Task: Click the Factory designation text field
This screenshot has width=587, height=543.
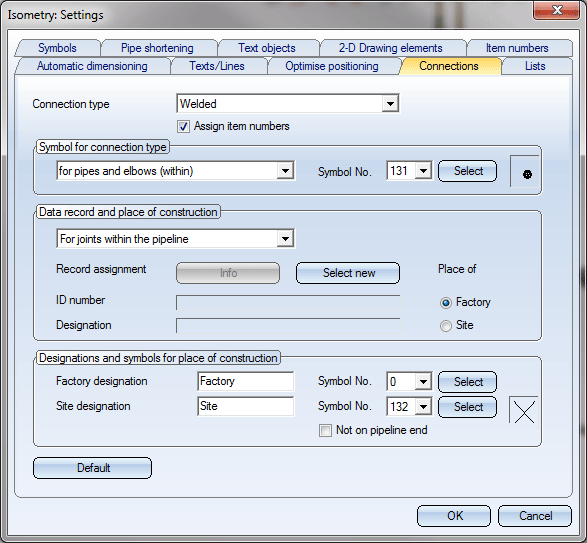Action: pos(246,381)
